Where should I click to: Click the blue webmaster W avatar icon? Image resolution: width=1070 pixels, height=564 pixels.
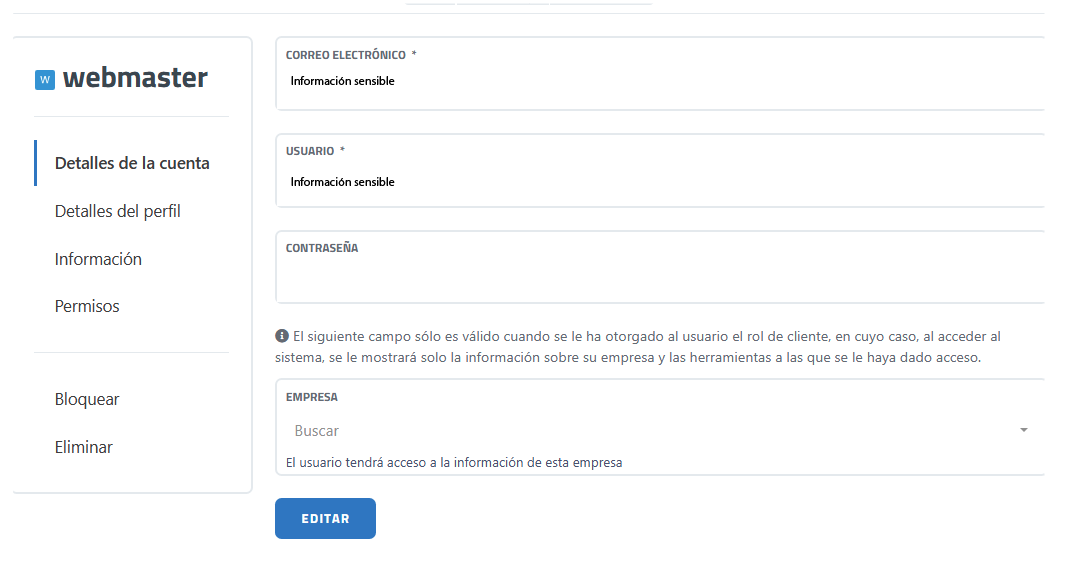(44, 80)
